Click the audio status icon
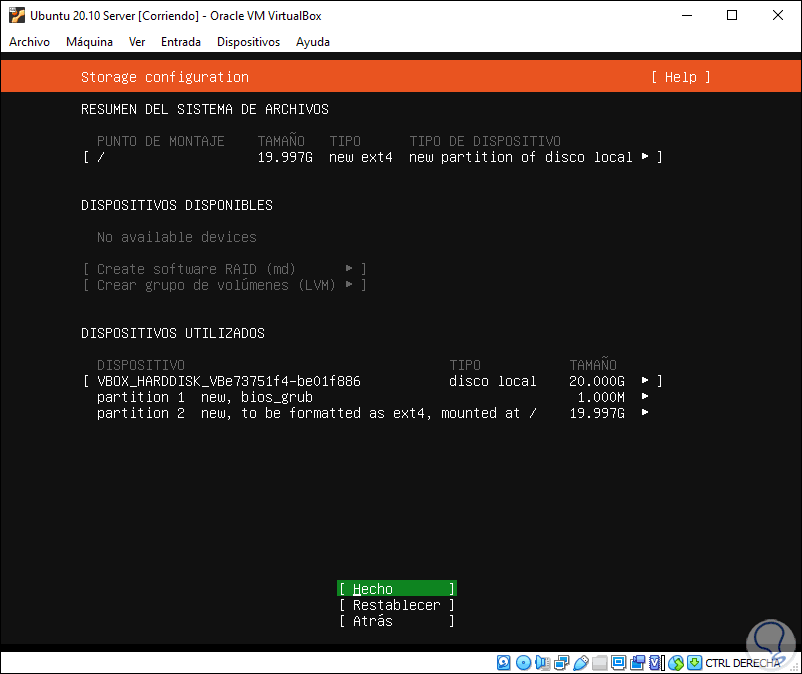This screenshot has width=802, height=674. (542, 663)
